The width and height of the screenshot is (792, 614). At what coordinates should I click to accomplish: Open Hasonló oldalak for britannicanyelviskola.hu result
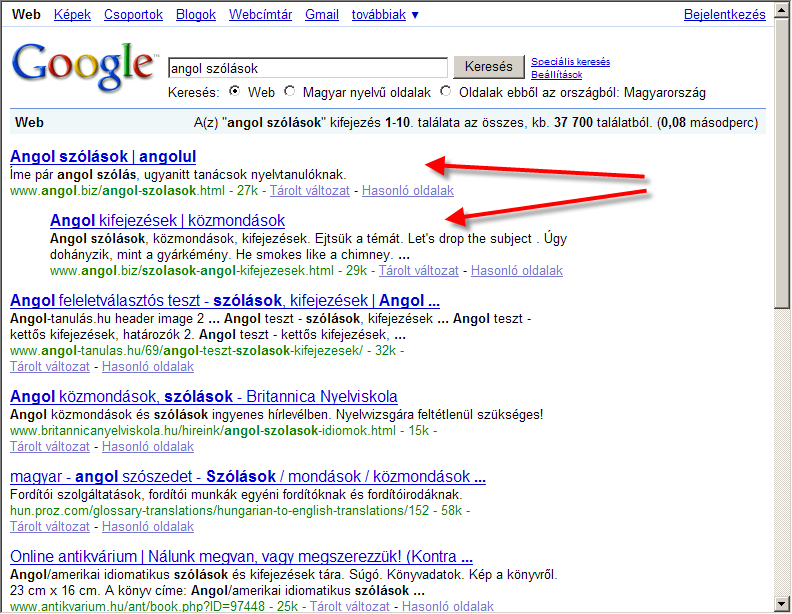(147, 447)
